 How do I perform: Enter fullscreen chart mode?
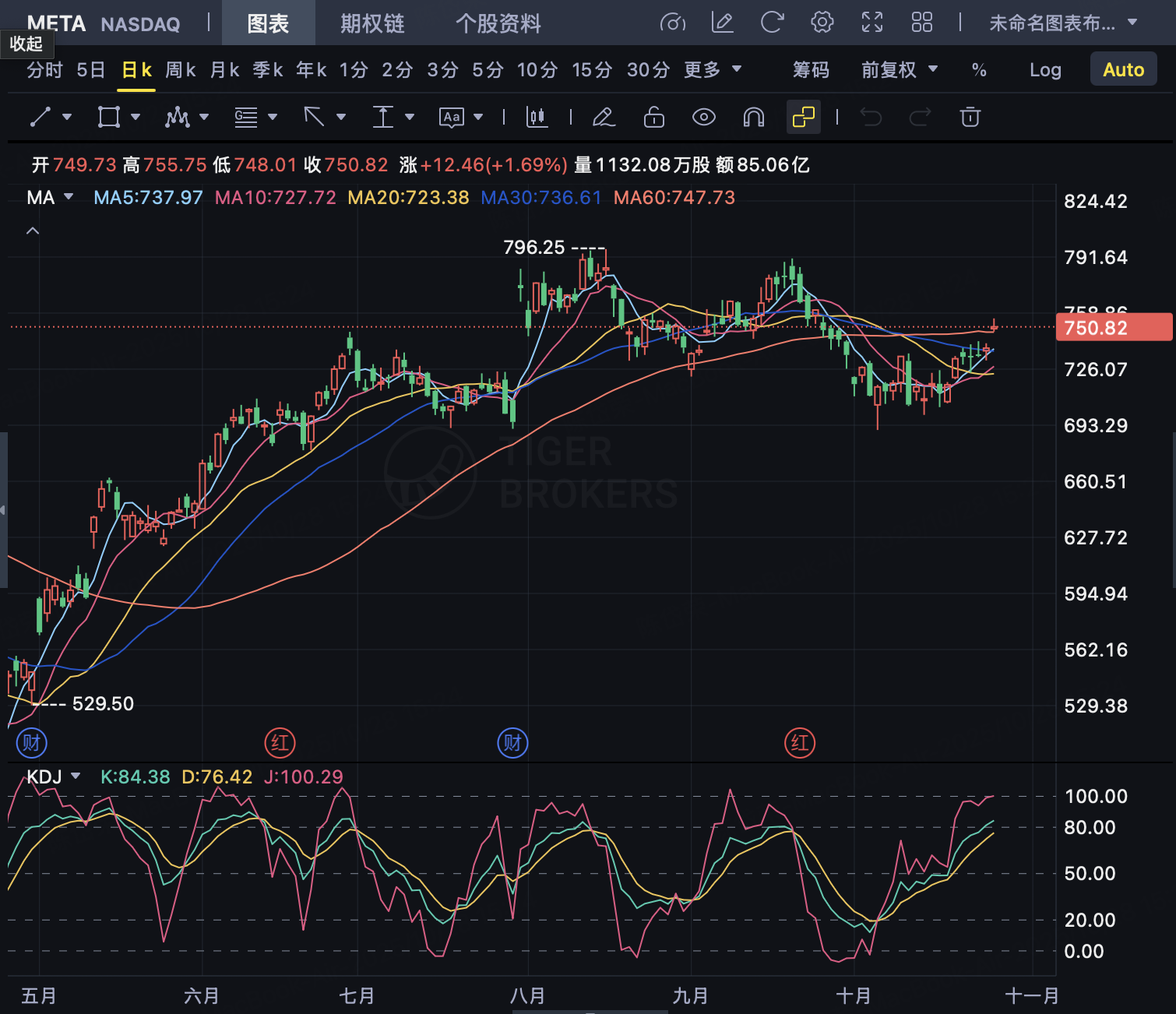coord(872,23)
